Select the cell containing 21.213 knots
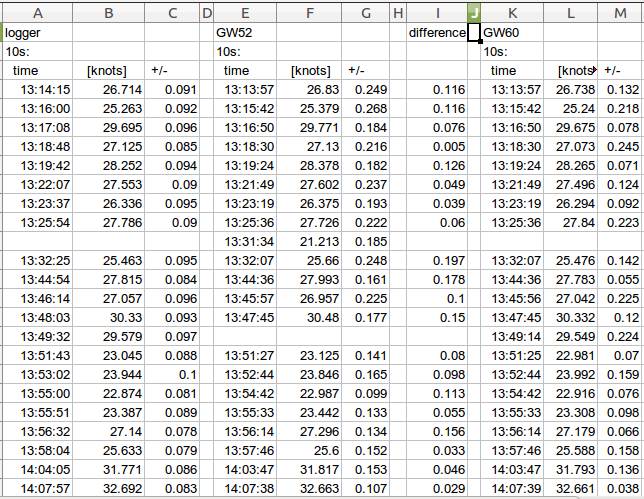Screen dimensions: 644x499 click(310, 241)
